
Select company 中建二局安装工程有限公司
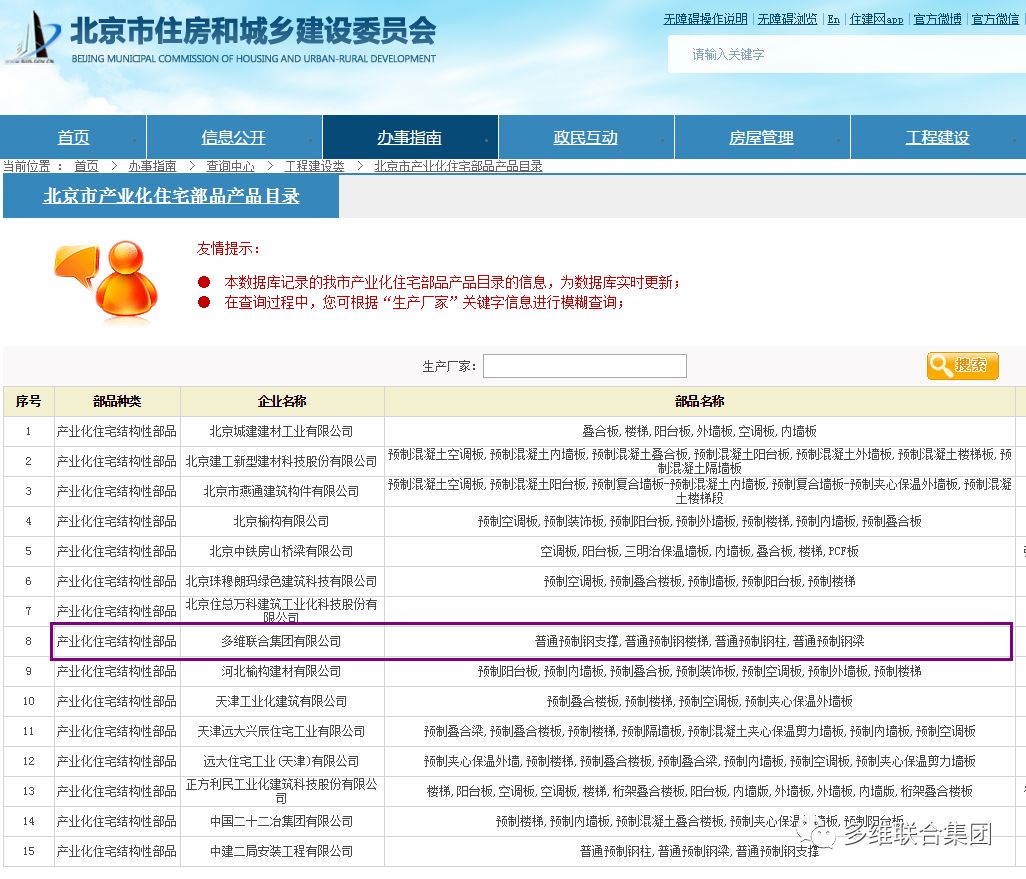[x=281, y=851]
